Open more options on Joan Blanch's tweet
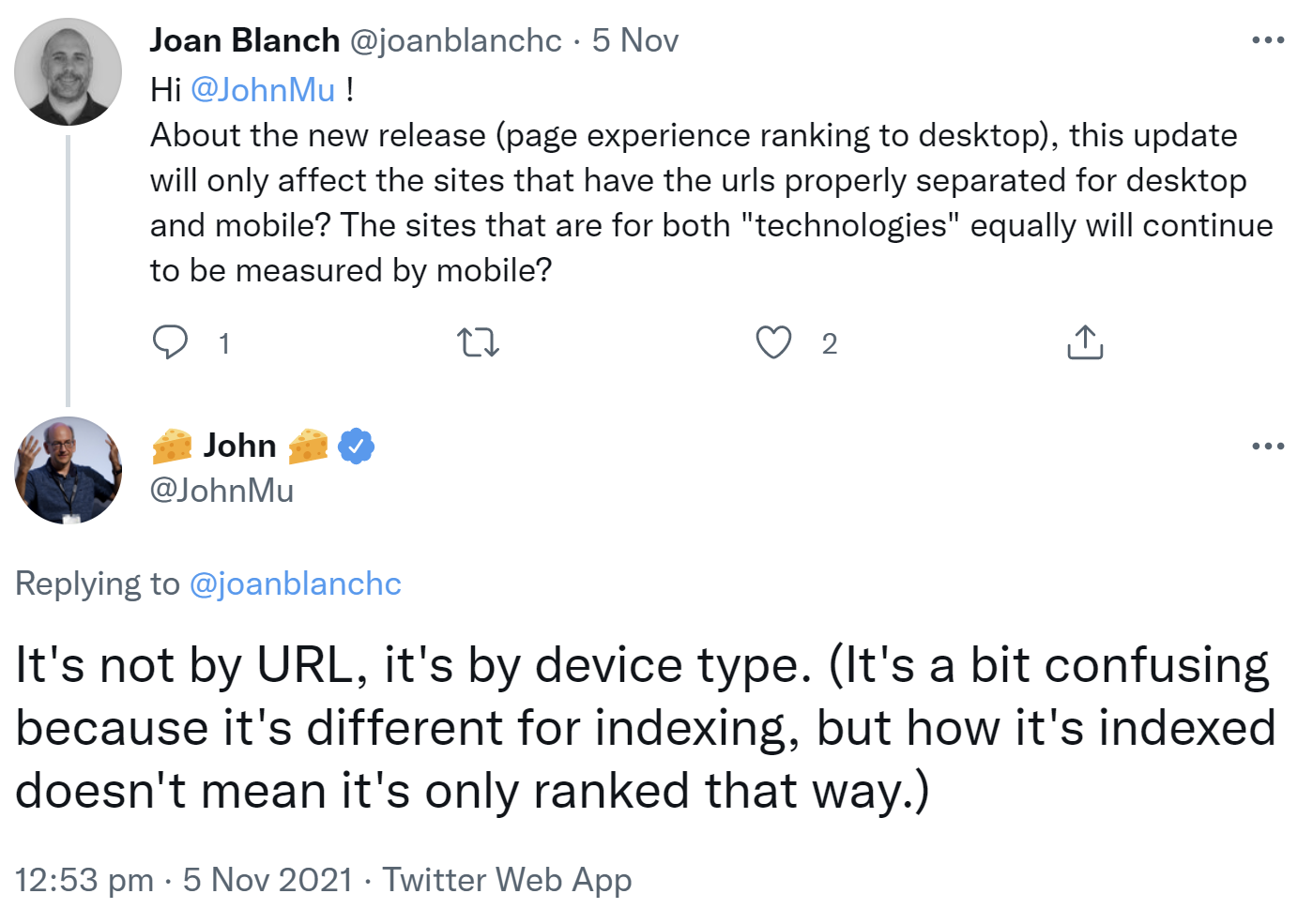Viewport: 1313px width, 924px height. pos(1268,40)
